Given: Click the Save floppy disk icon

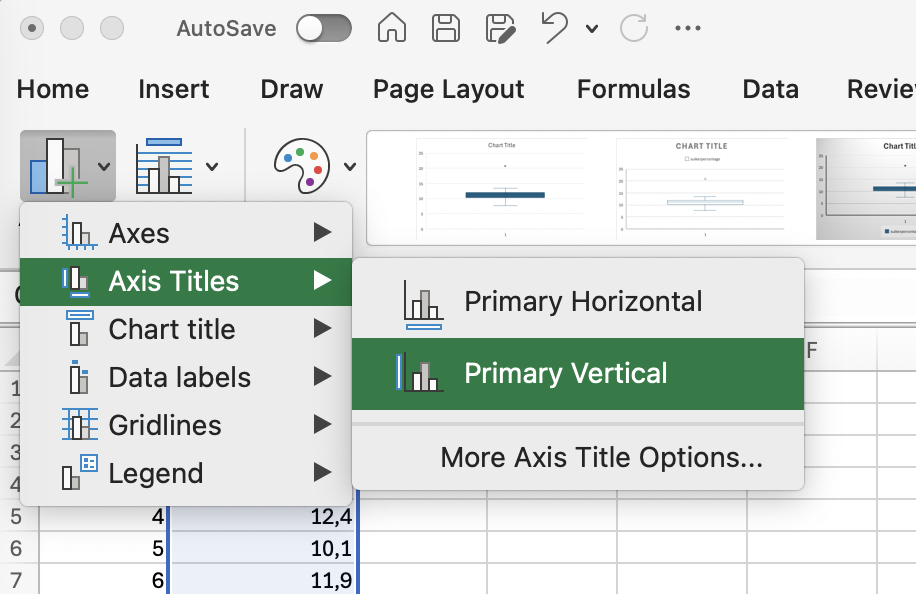Looking at the screenshot, I should click(446, 28).
